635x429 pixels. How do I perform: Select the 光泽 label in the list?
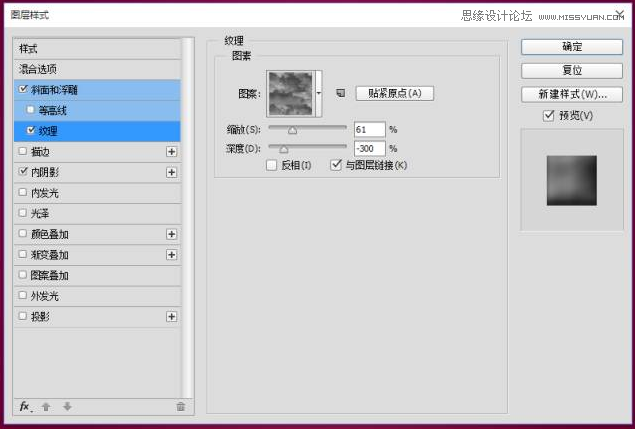[x=40, y=214]
